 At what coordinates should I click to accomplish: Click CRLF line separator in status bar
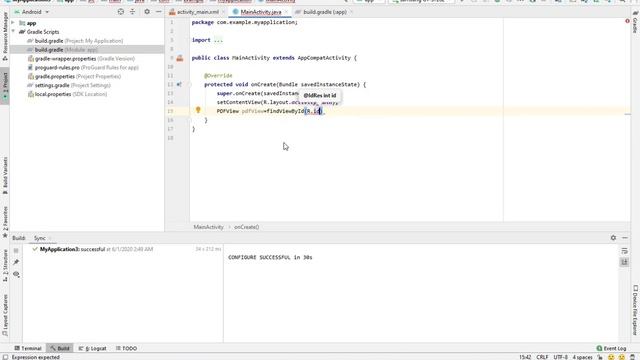point(542,357)
